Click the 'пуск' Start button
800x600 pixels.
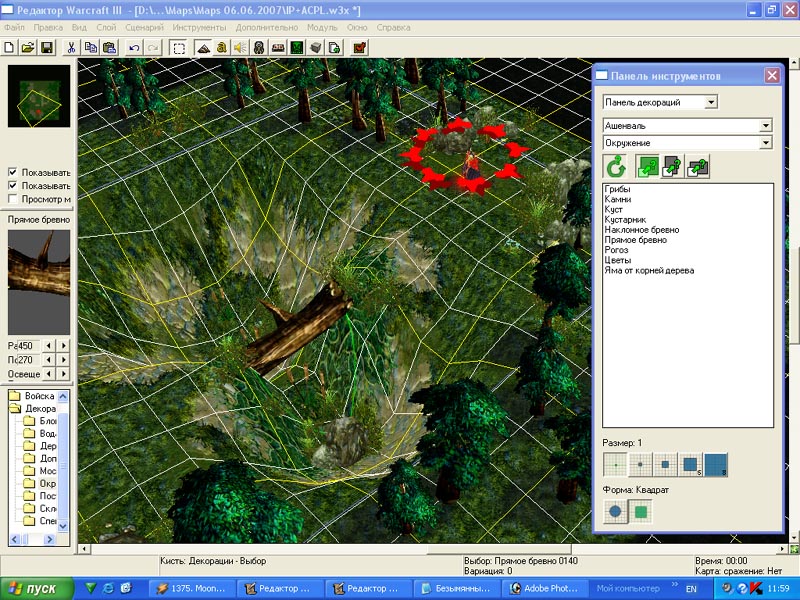pos(36,588)
